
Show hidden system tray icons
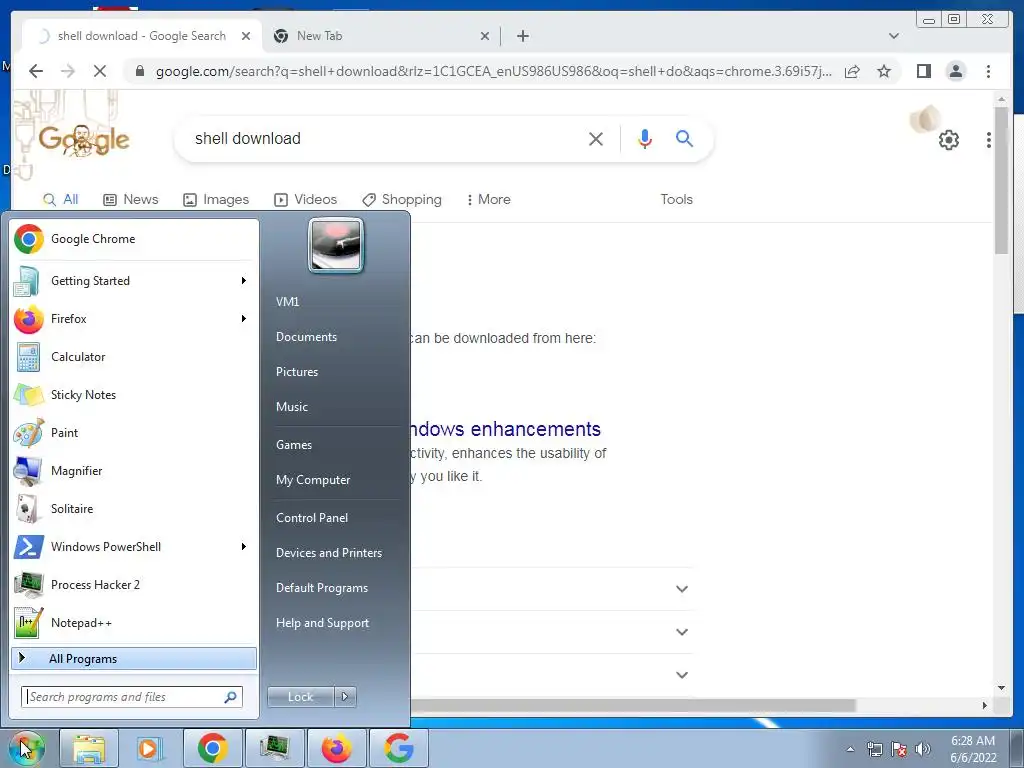(x=850, y=749)
